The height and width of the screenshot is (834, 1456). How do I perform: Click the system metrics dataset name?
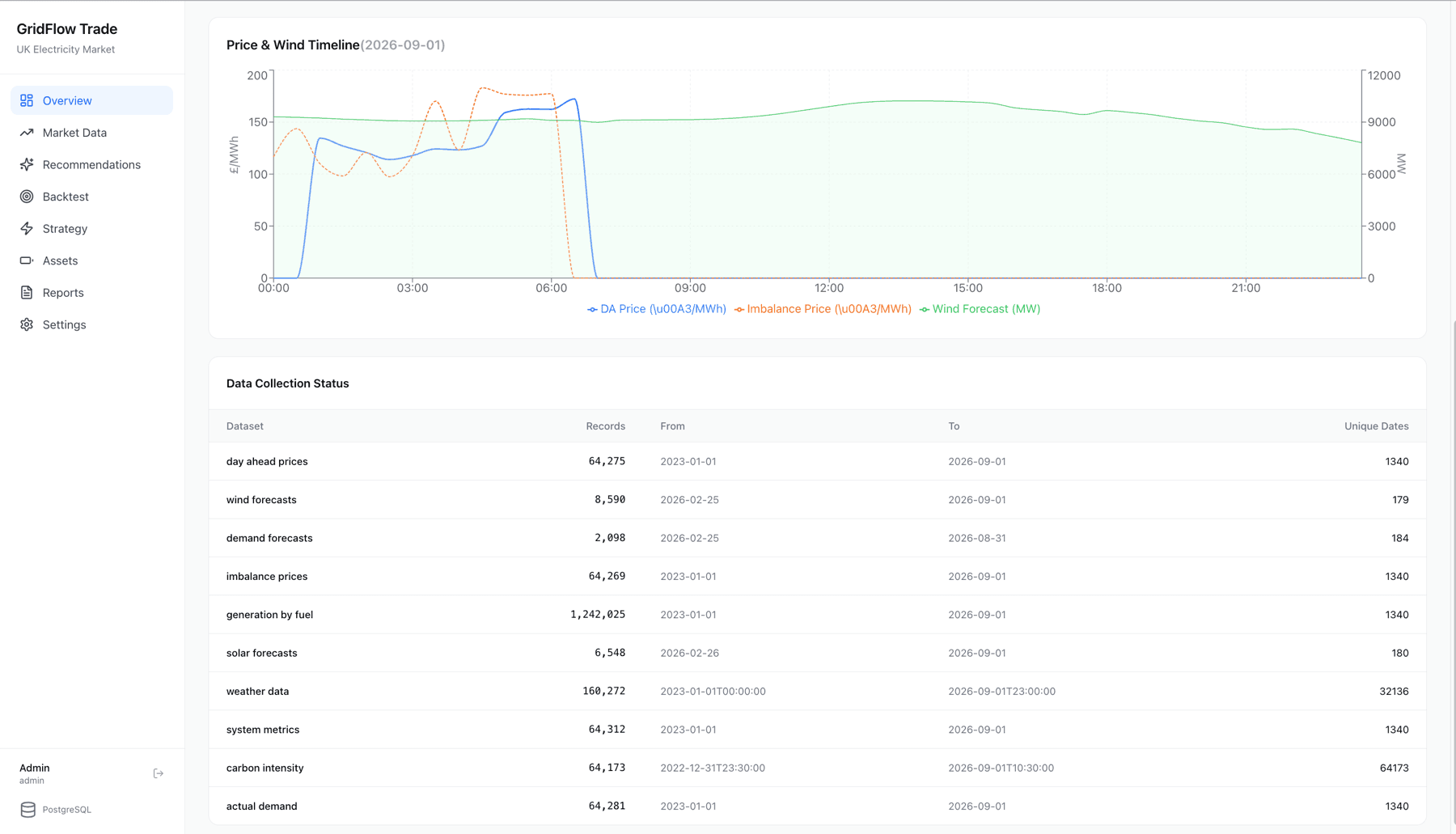pos(263,730)
